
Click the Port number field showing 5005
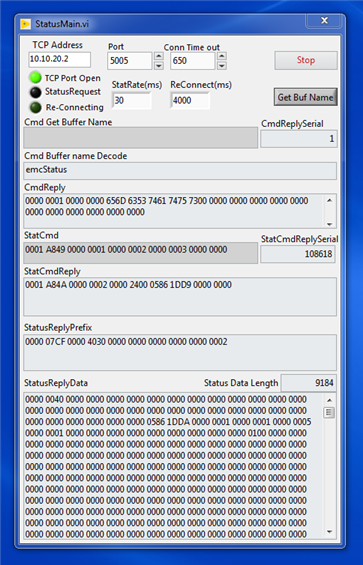[130, 61]
